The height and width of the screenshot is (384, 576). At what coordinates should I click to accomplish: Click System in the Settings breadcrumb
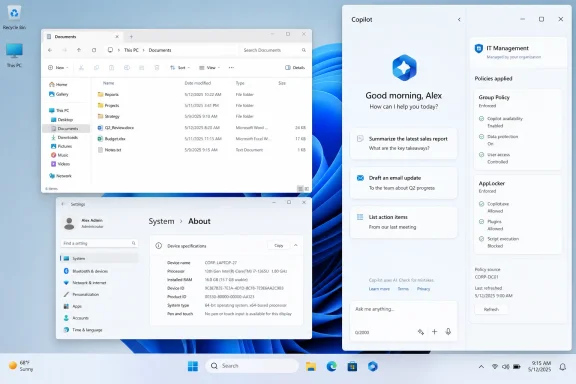coord(161,221)
